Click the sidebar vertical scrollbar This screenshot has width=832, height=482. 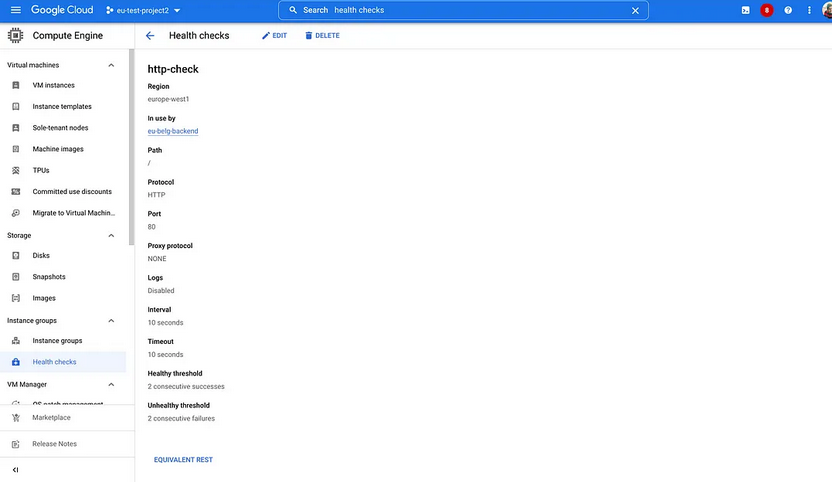(x=132, y=147)
